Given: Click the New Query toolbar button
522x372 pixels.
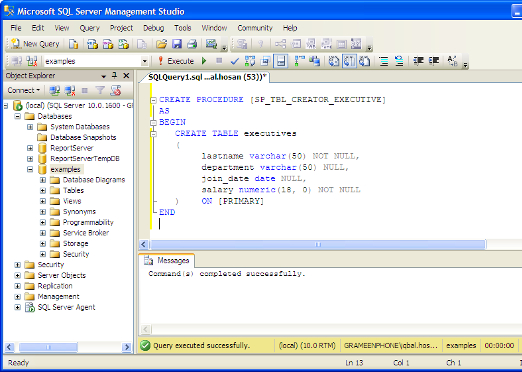Looking at the screenshot, I should (35, 44).
